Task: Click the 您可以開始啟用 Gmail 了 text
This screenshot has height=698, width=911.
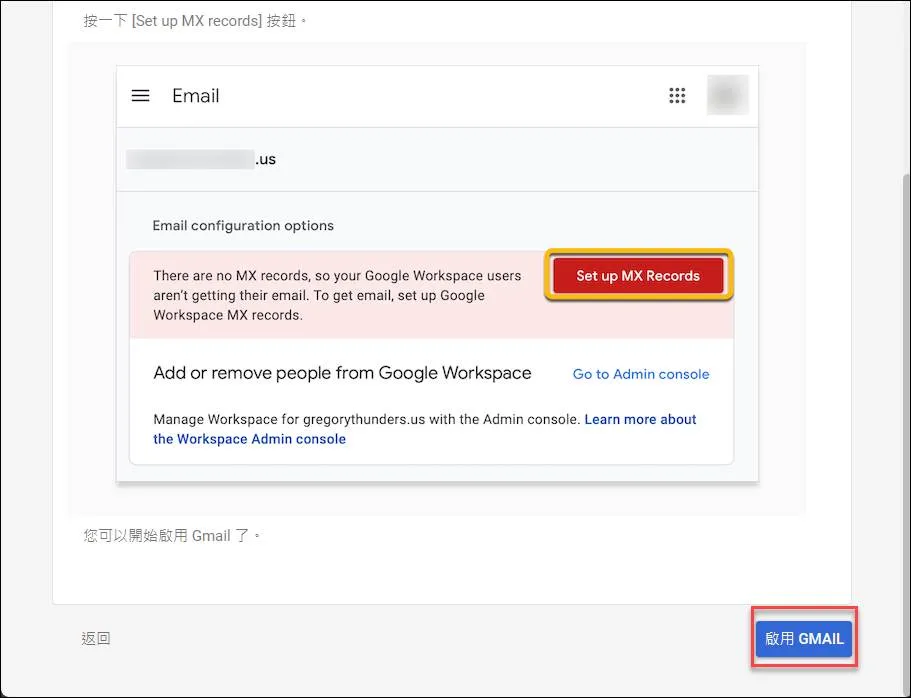Action: (171, 535)
